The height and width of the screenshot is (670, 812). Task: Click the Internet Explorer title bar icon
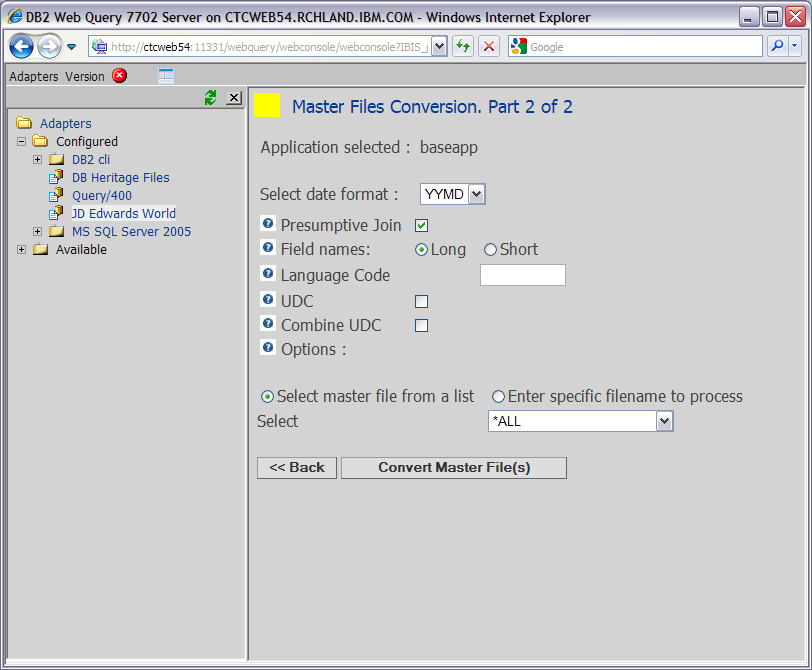[14, 16]
